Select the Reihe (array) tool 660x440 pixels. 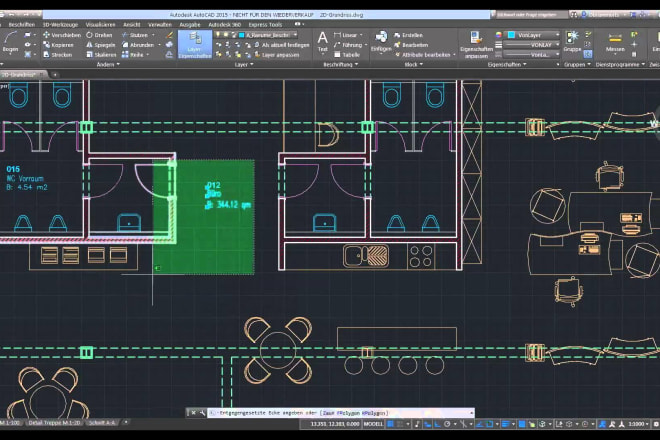click(133, 55)
